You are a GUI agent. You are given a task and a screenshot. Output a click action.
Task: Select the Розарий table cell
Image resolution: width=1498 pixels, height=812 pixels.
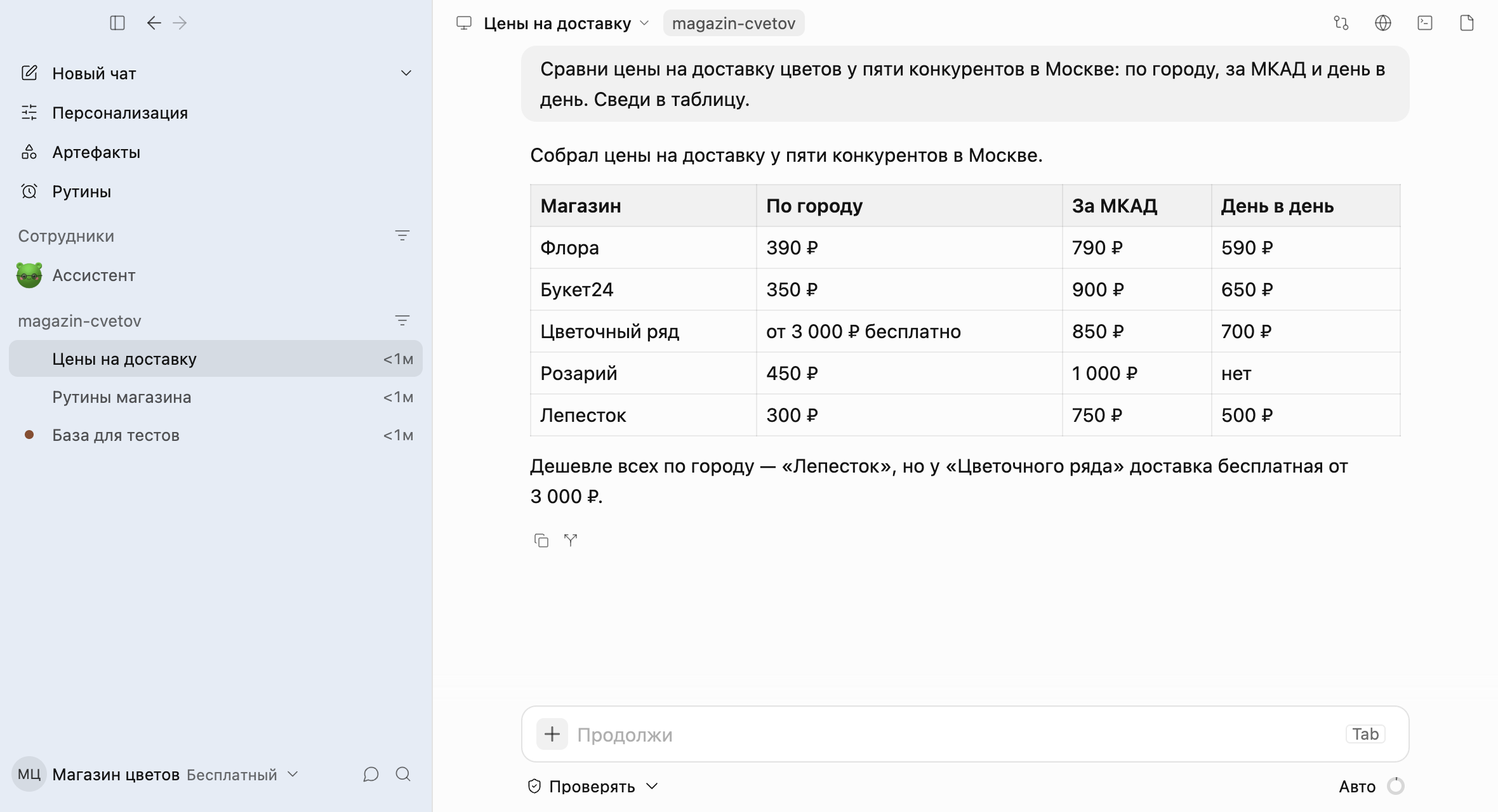point(643,373)
